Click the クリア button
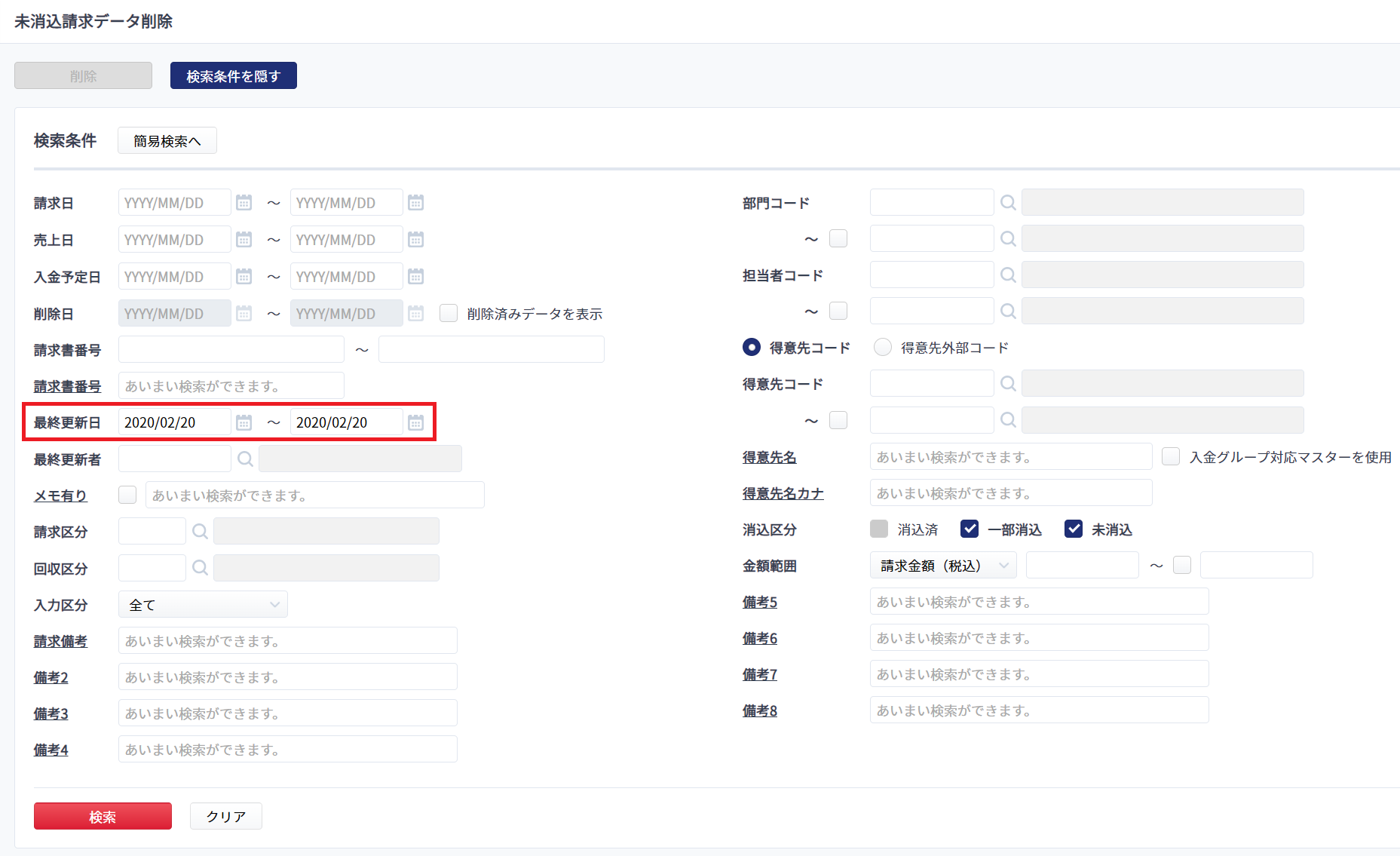This screenshot has width=1400, height=856. [226, 816]
